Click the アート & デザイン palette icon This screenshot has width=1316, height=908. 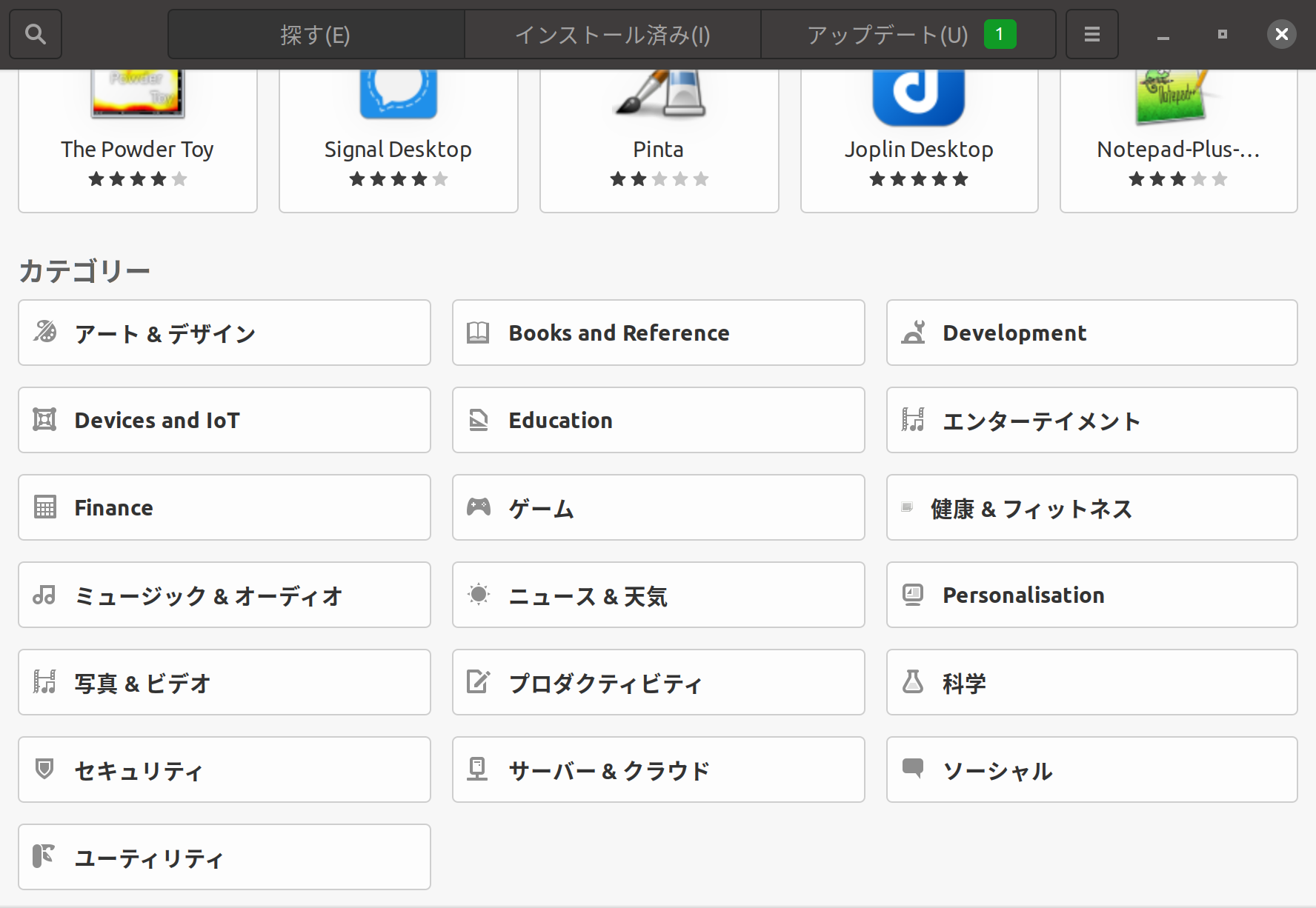click(44, 332)
